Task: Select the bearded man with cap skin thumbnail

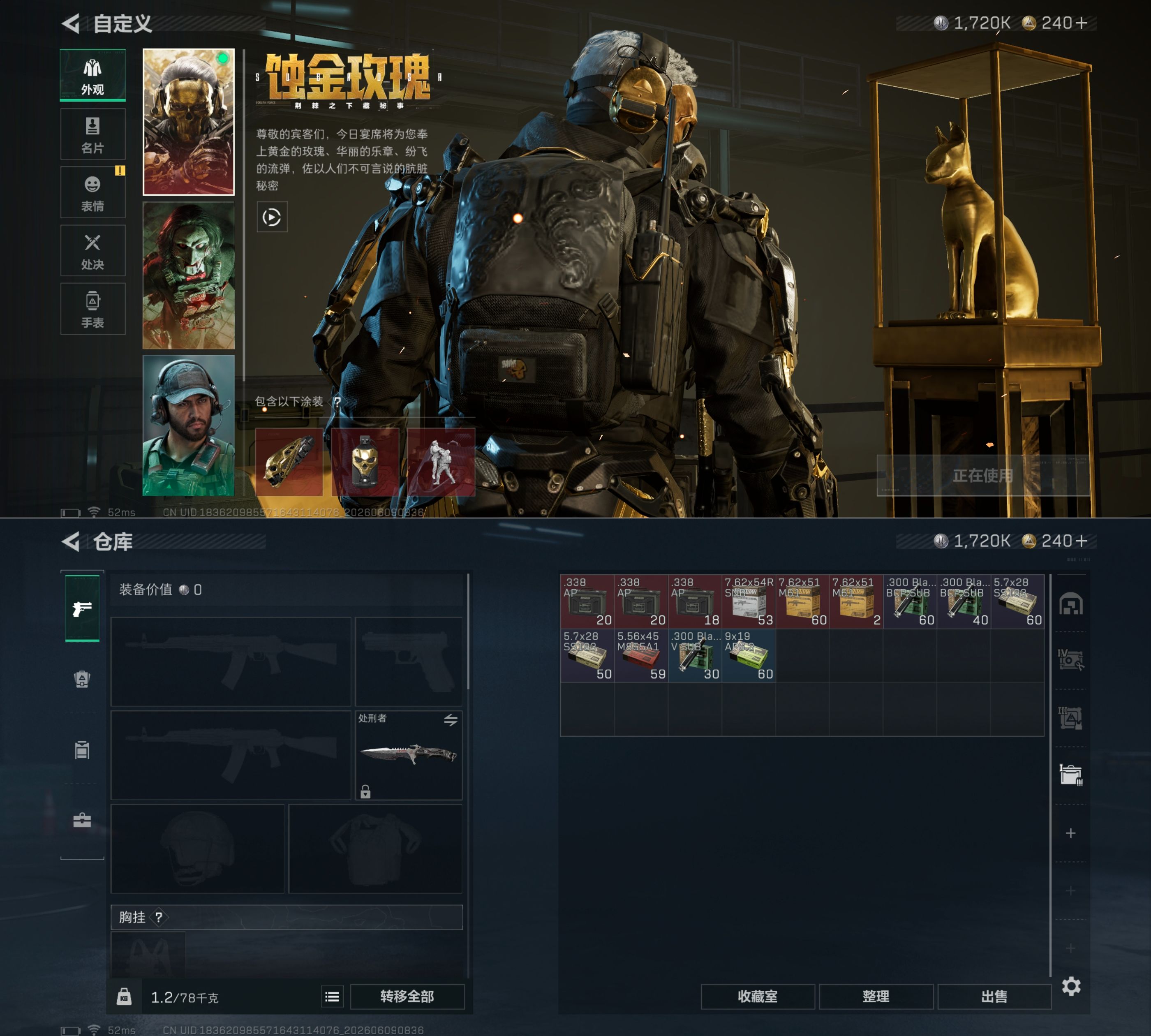Action: pyautogui.click(x=188, y=425)
